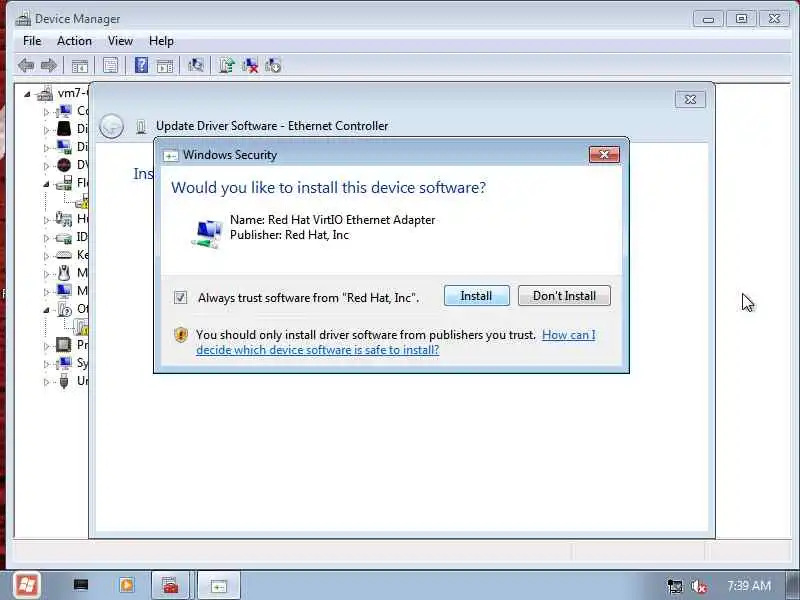Select the vm7 computer root node icon
This screenshot has width=800, height=600.
pos(45,93)
